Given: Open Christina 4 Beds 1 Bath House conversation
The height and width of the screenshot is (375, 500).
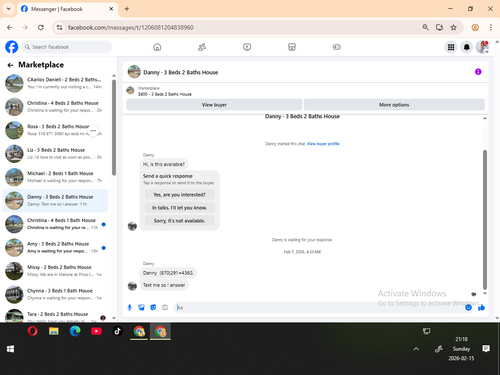Looking at the screenshot, I should pos(55,224).
